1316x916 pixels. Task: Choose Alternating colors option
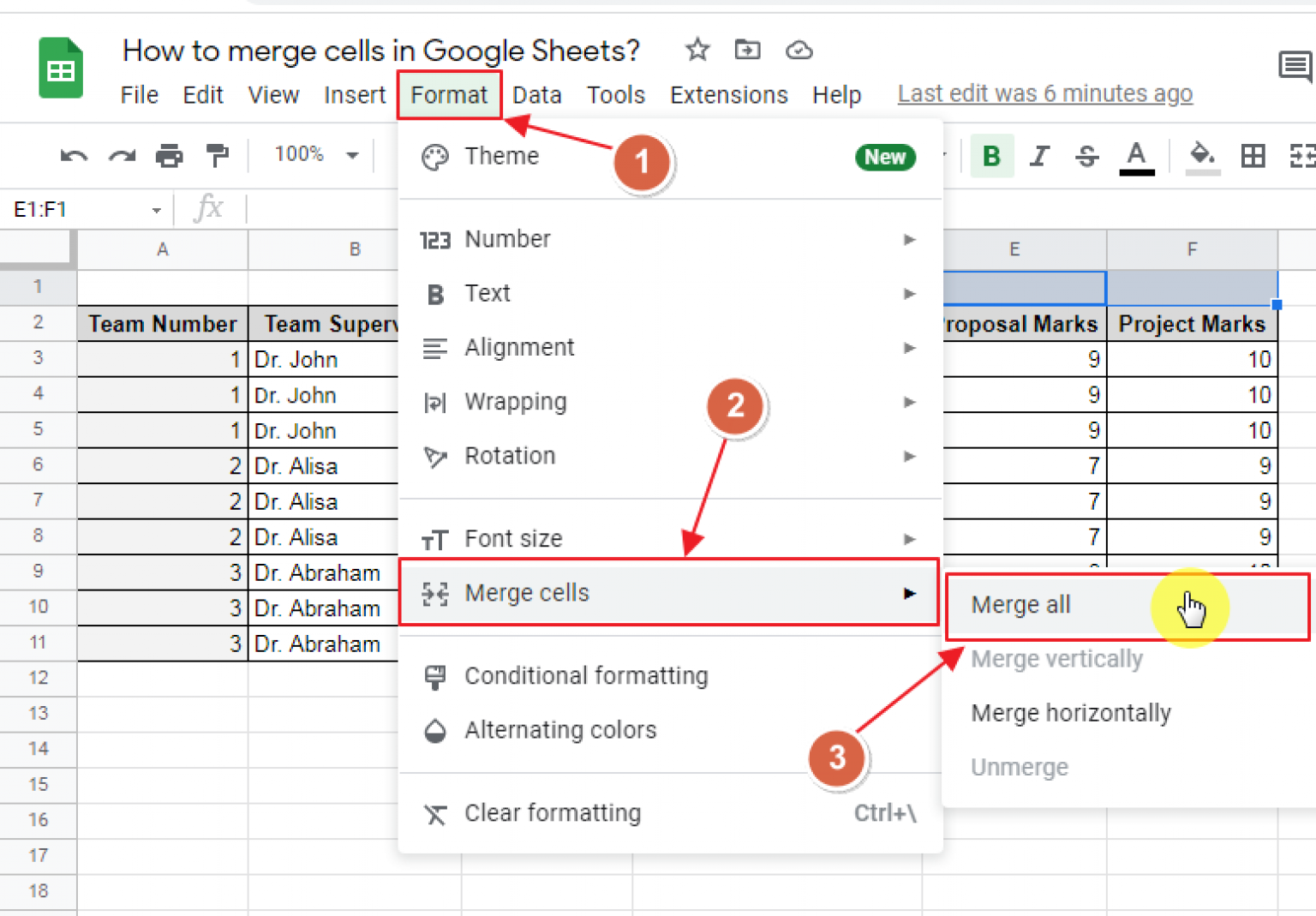coord(670,730)
